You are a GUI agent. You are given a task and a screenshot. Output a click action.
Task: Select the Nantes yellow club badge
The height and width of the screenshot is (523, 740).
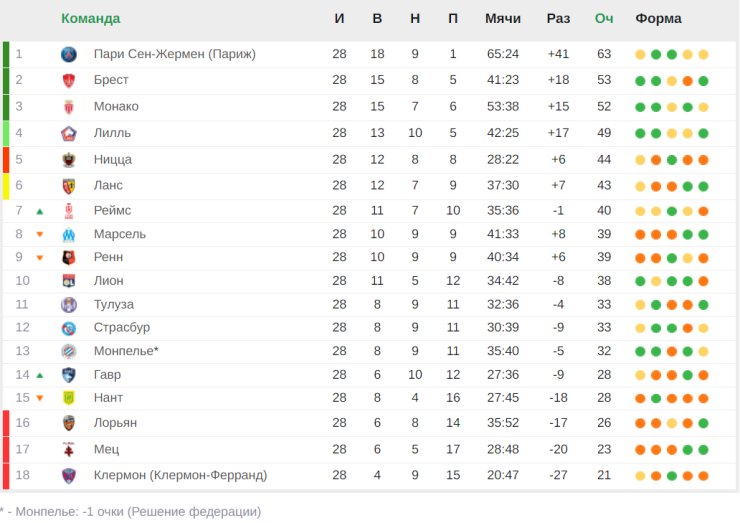tap(69, 398)
